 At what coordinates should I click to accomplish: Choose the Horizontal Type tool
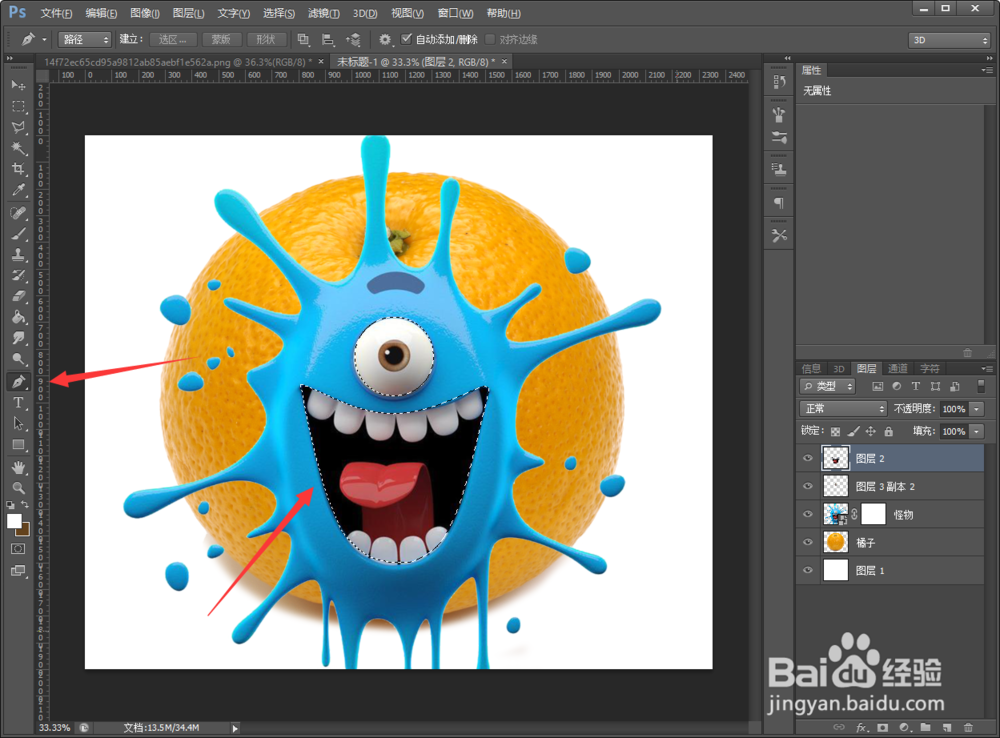[18, 403]
